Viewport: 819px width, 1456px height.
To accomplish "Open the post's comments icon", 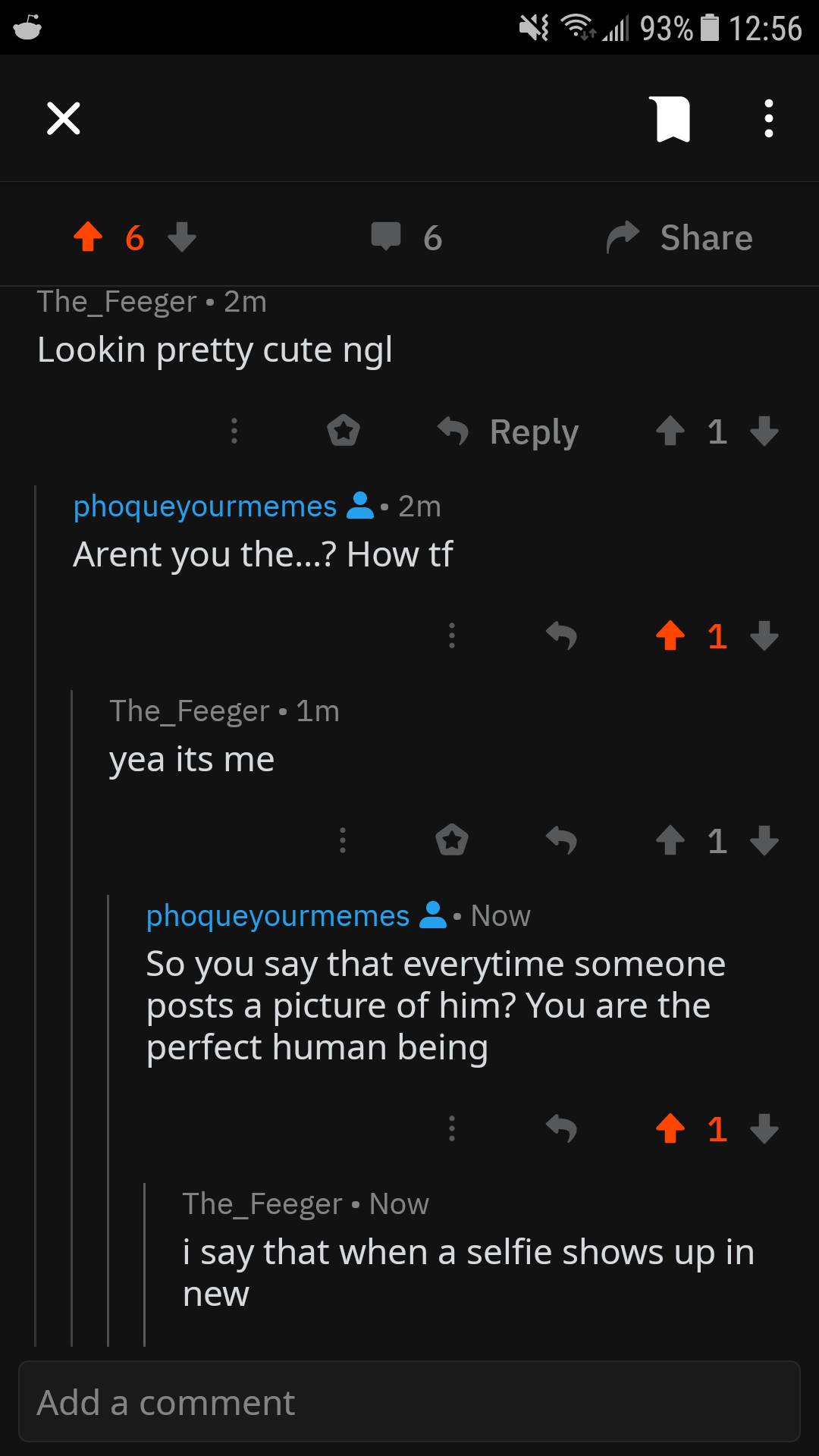I will (386, 237).
